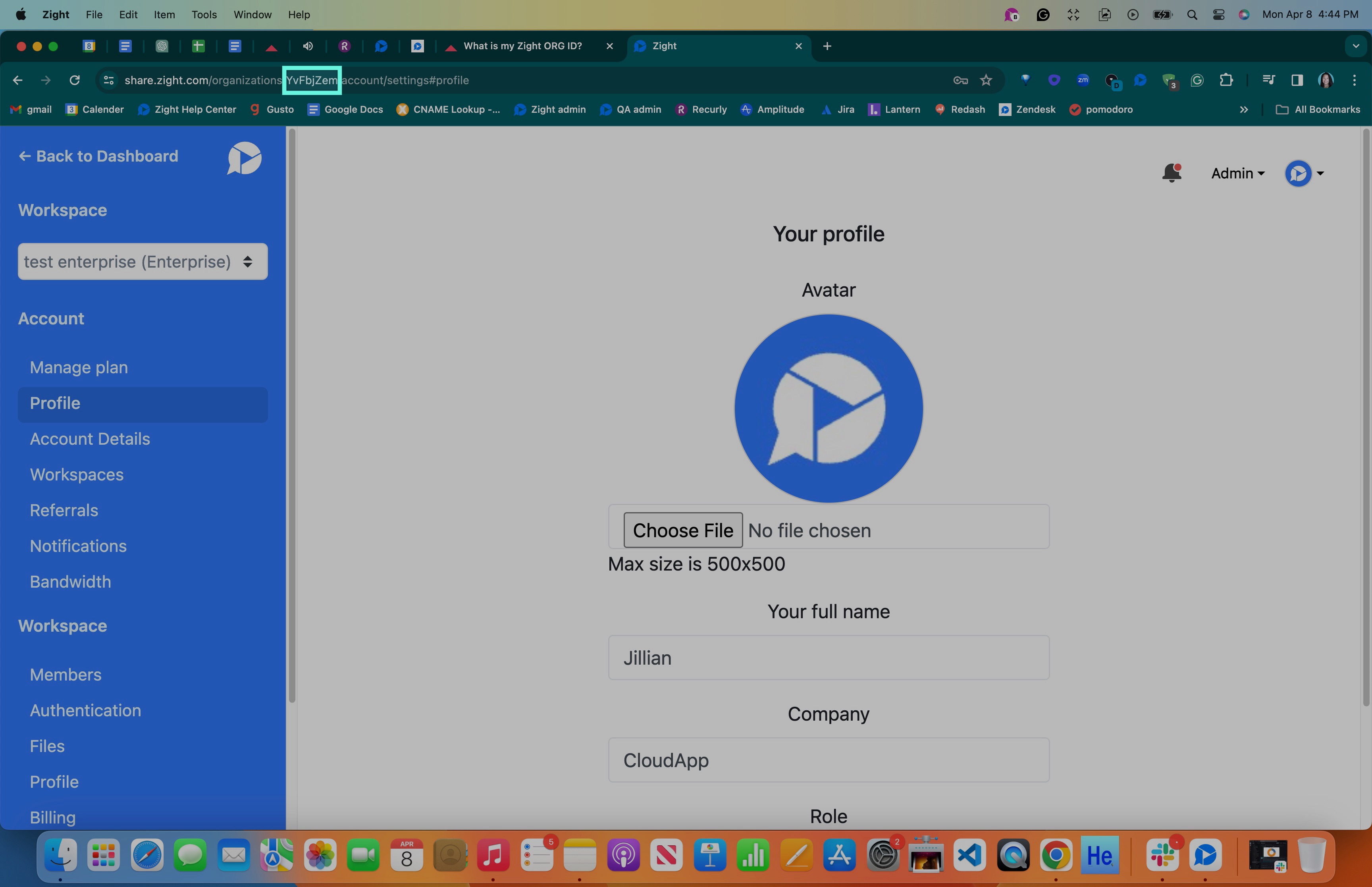Open the Window menu
The width and height of the screenshot is (1372, 887).
click(252, 14)
